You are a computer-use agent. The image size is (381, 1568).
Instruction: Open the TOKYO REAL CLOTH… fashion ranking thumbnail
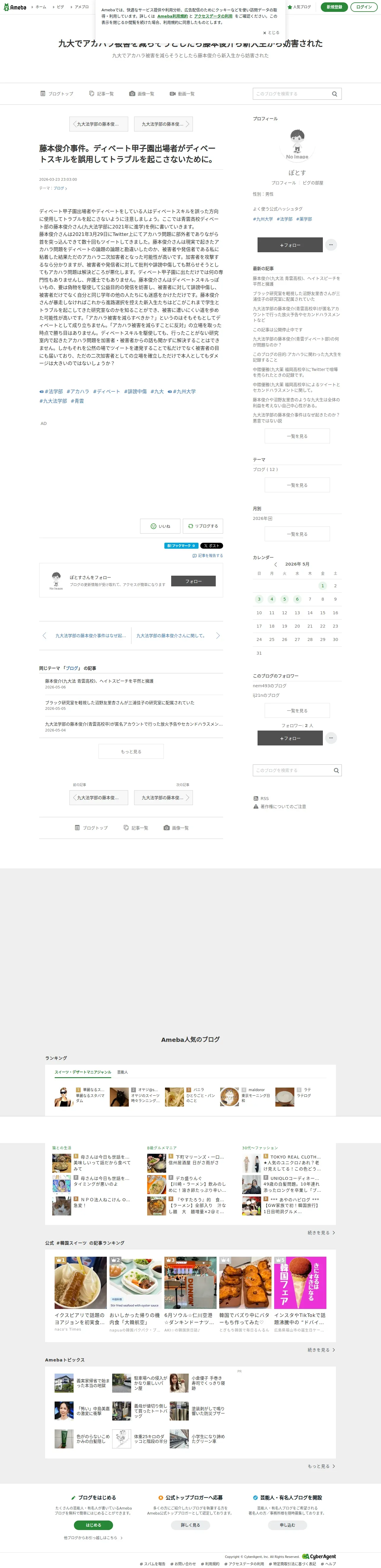pos(251,1163)
